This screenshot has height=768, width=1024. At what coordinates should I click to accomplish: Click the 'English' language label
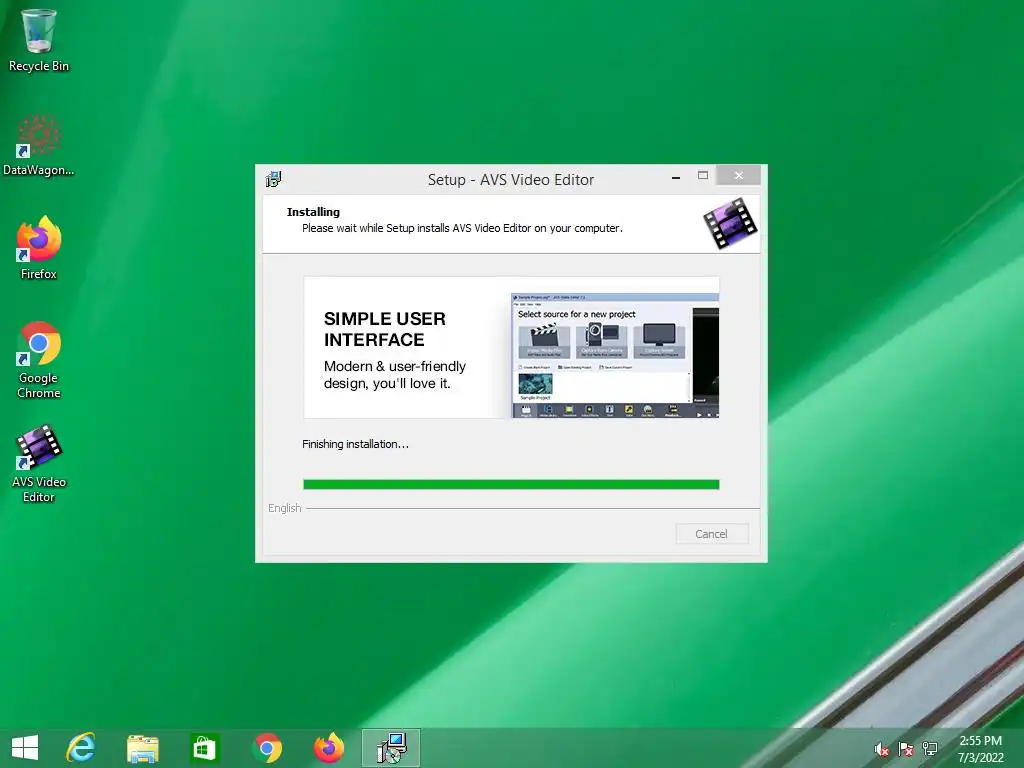(x=285, y=508)
